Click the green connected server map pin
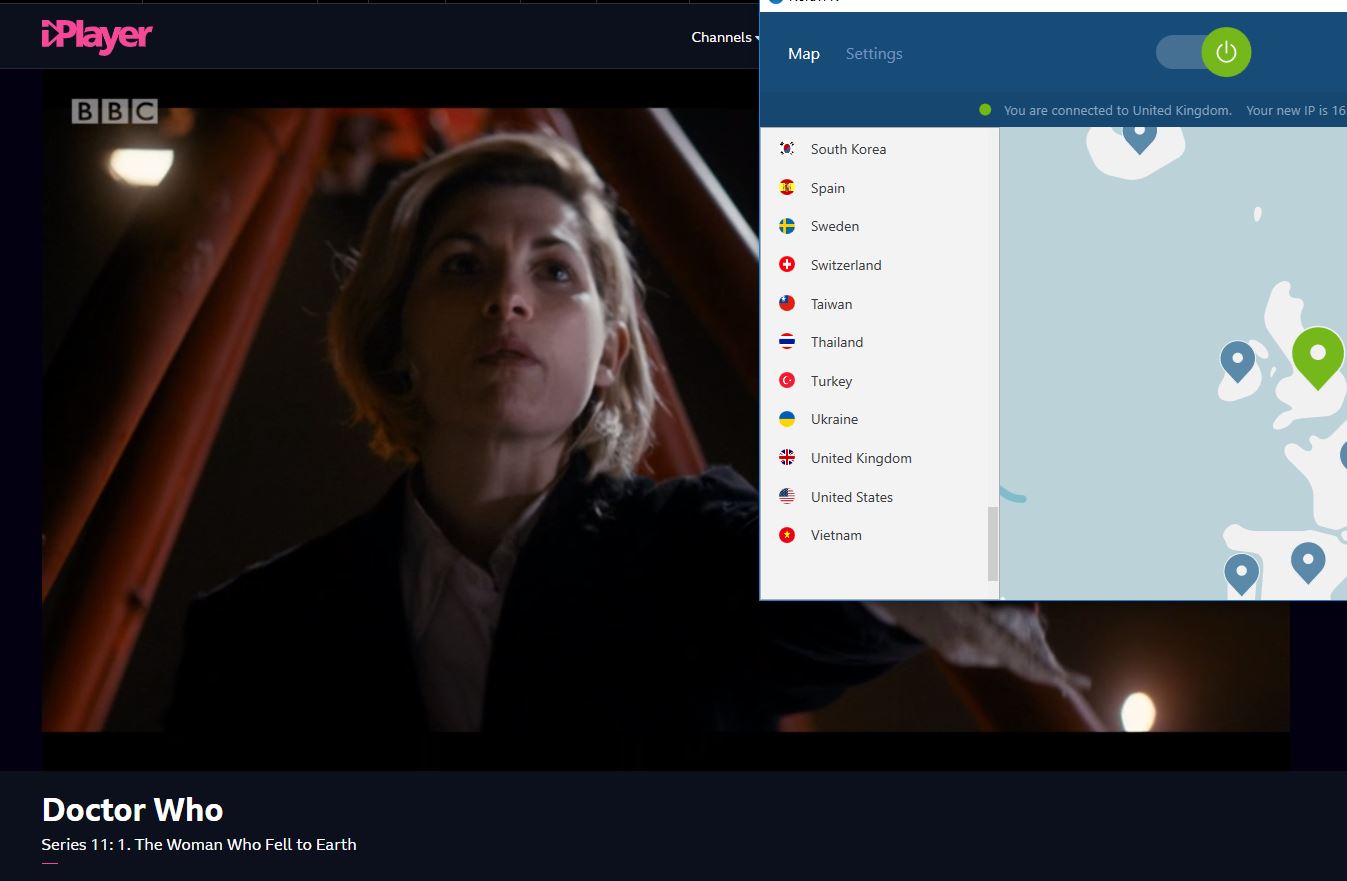Image resolution: width=1347 pixels, height=881 pixels. (1317, 357)
